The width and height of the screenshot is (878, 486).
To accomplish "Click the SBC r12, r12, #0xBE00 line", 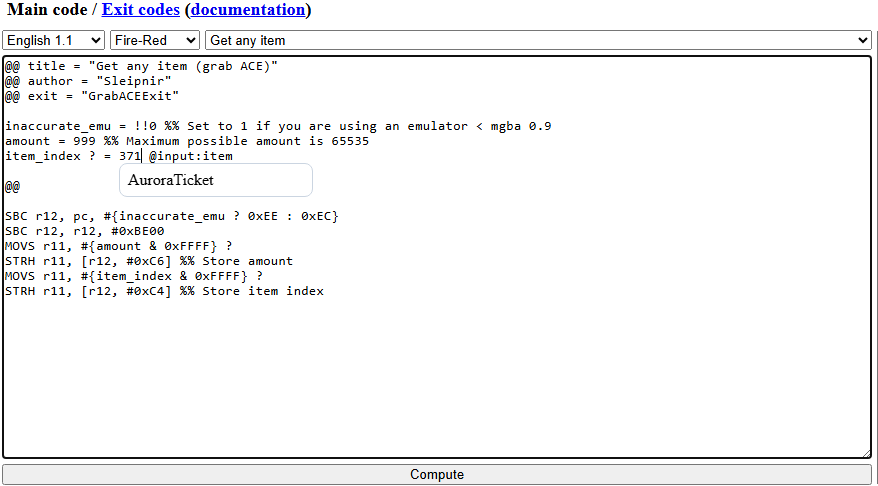I will [x=85, y=231].
